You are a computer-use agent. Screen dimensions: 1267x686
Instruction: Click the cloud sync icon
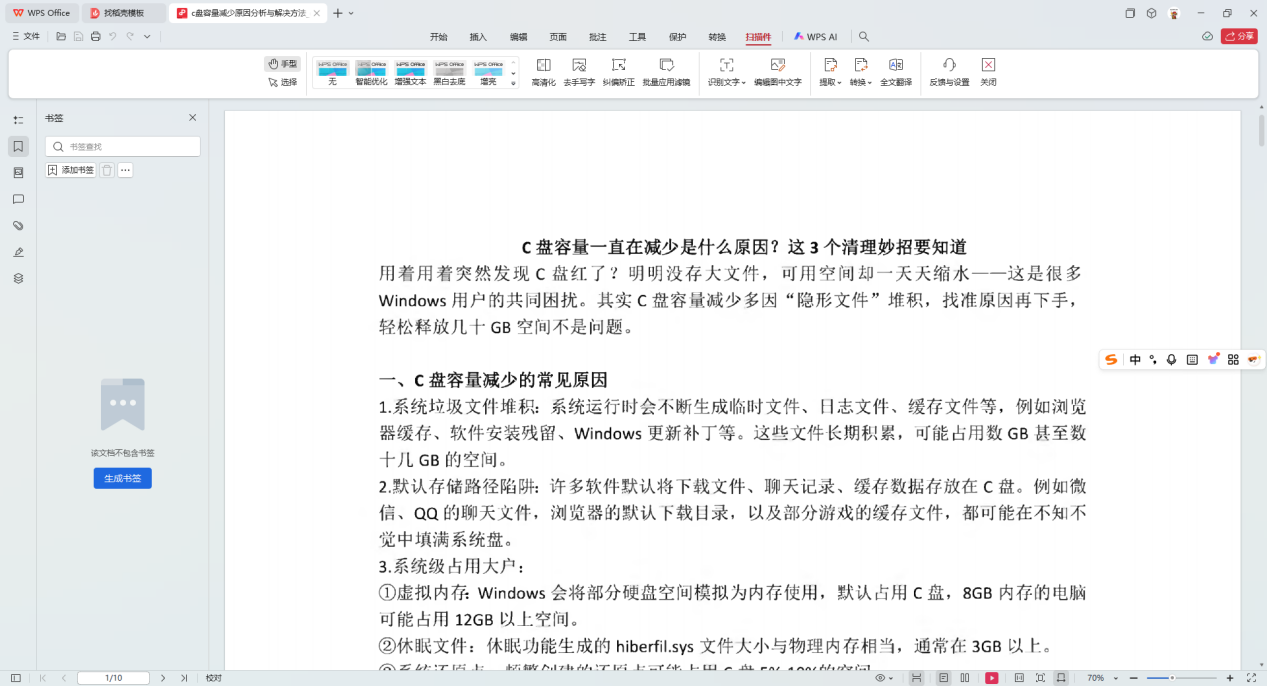[1207, 36]
